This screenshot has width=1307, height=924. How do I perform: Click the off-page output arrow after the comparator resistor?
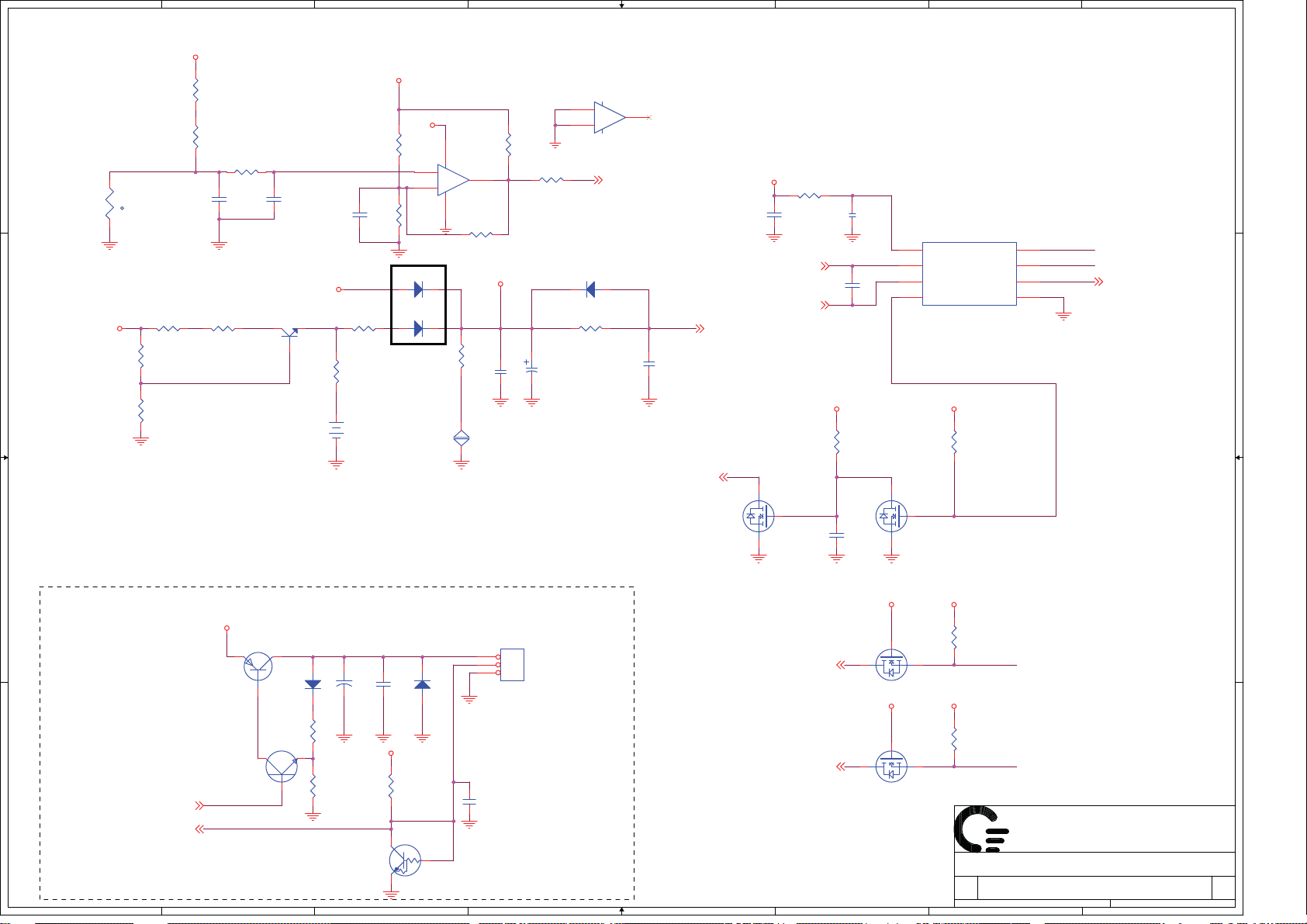point(598,180)
